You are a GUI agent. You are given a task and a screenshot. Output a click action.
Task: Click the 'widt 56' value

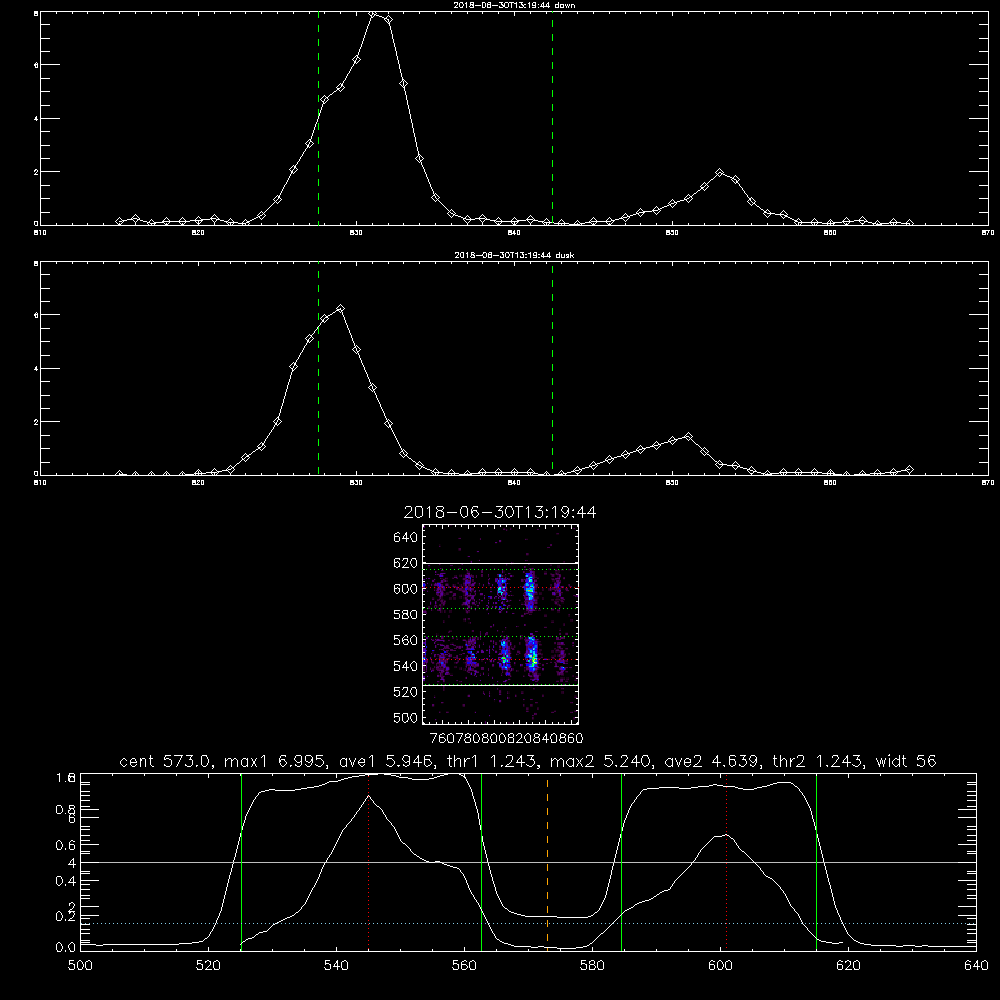[906, 761]
